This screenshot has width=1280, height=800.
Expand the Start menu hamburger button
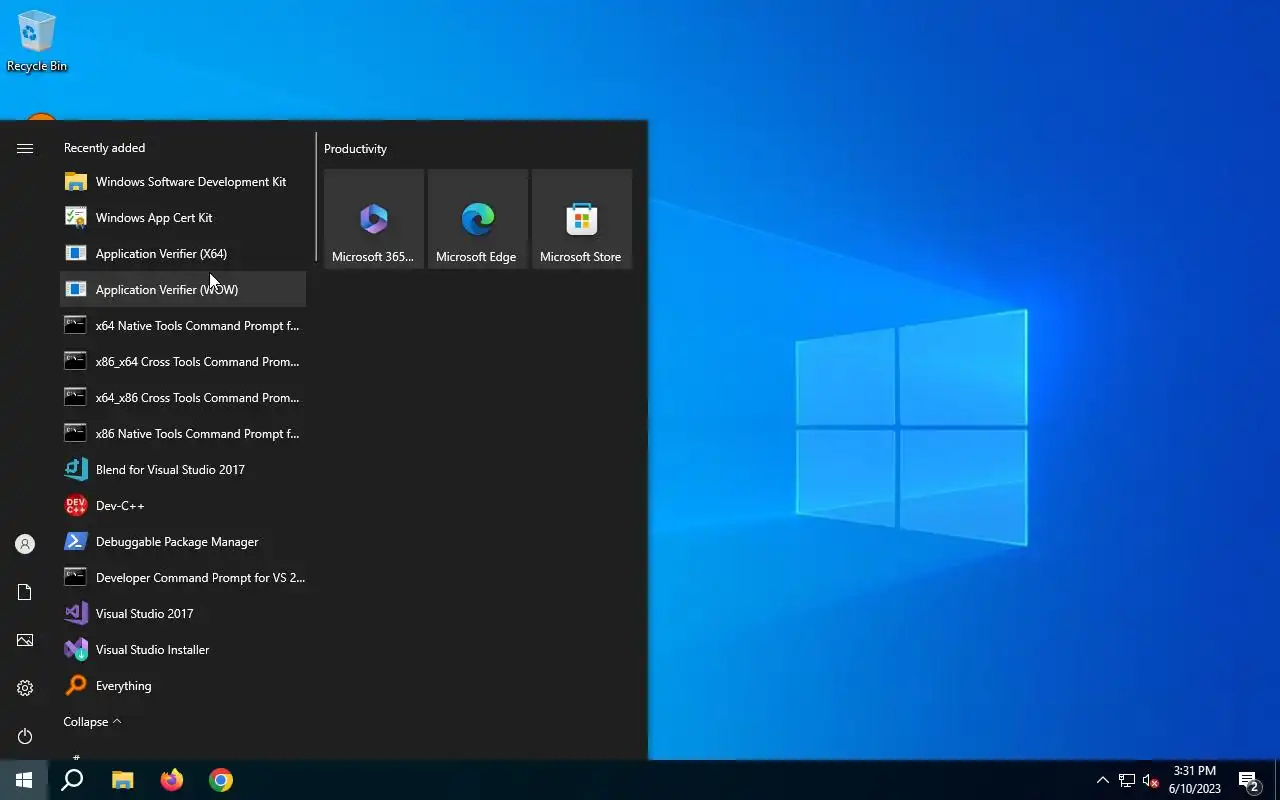pyautogui.click(x=25, y=148)
